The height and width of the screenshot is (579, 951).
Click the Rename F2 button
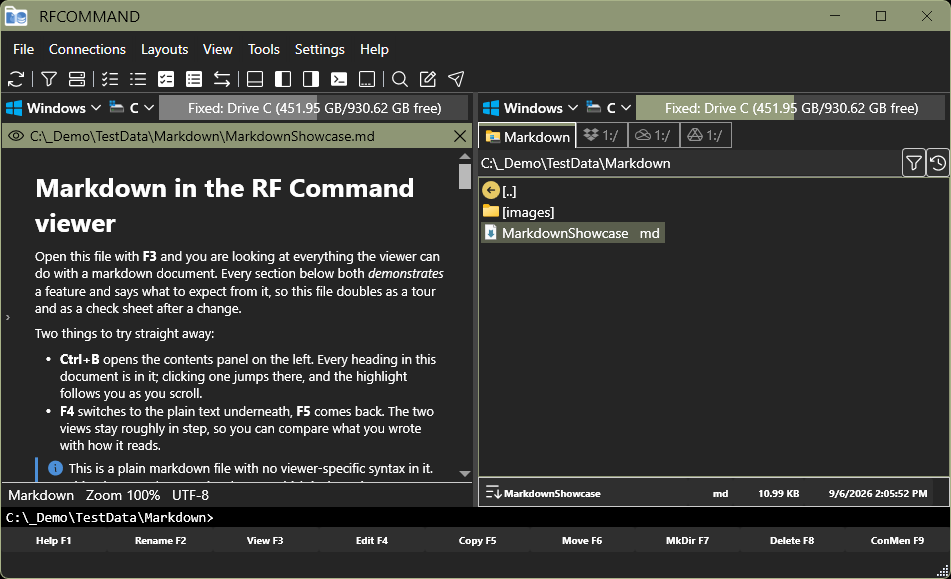click(160, 540)
